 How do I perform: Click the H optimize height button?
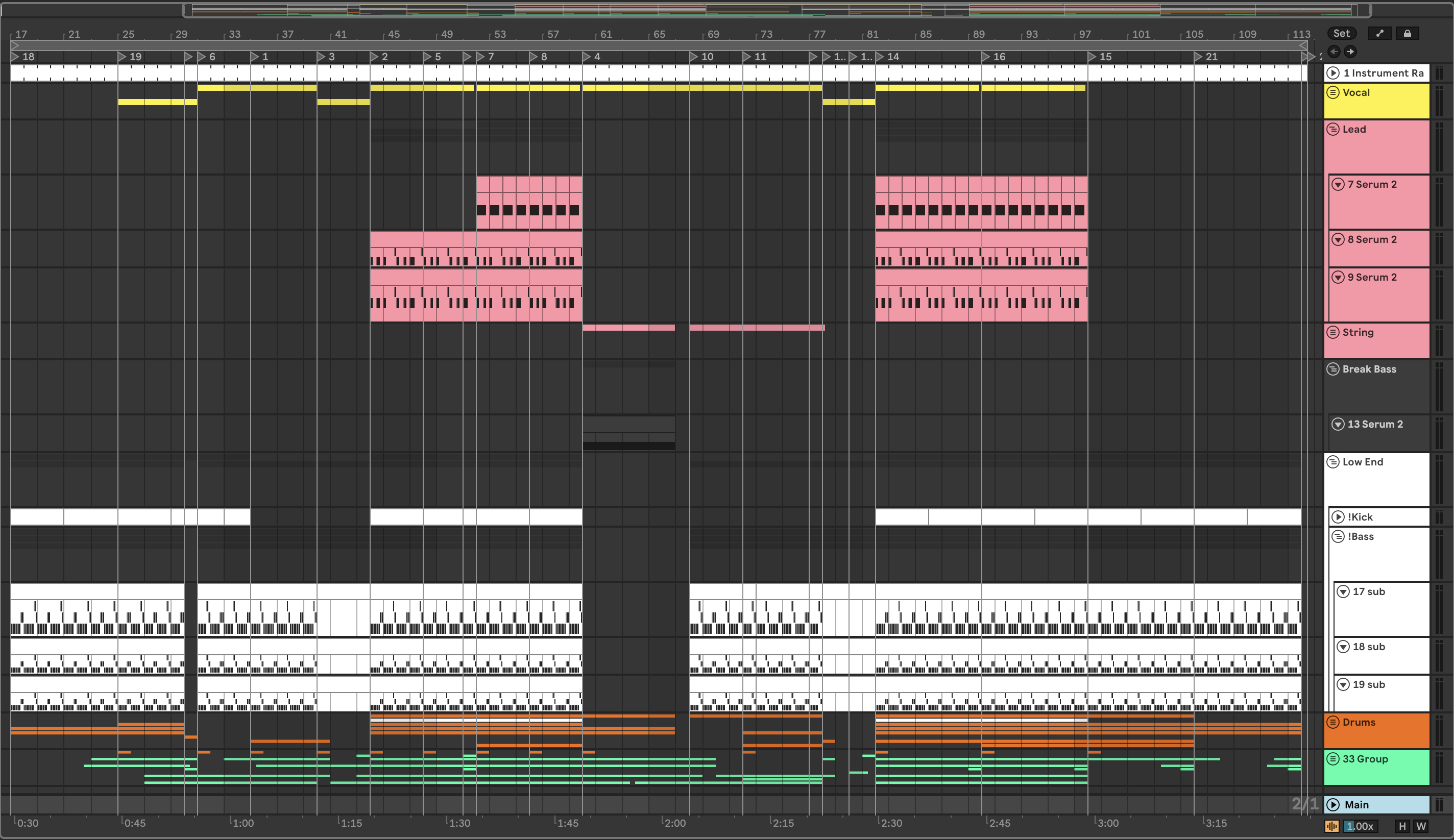pyautogui.click(x=1402, y=827)
